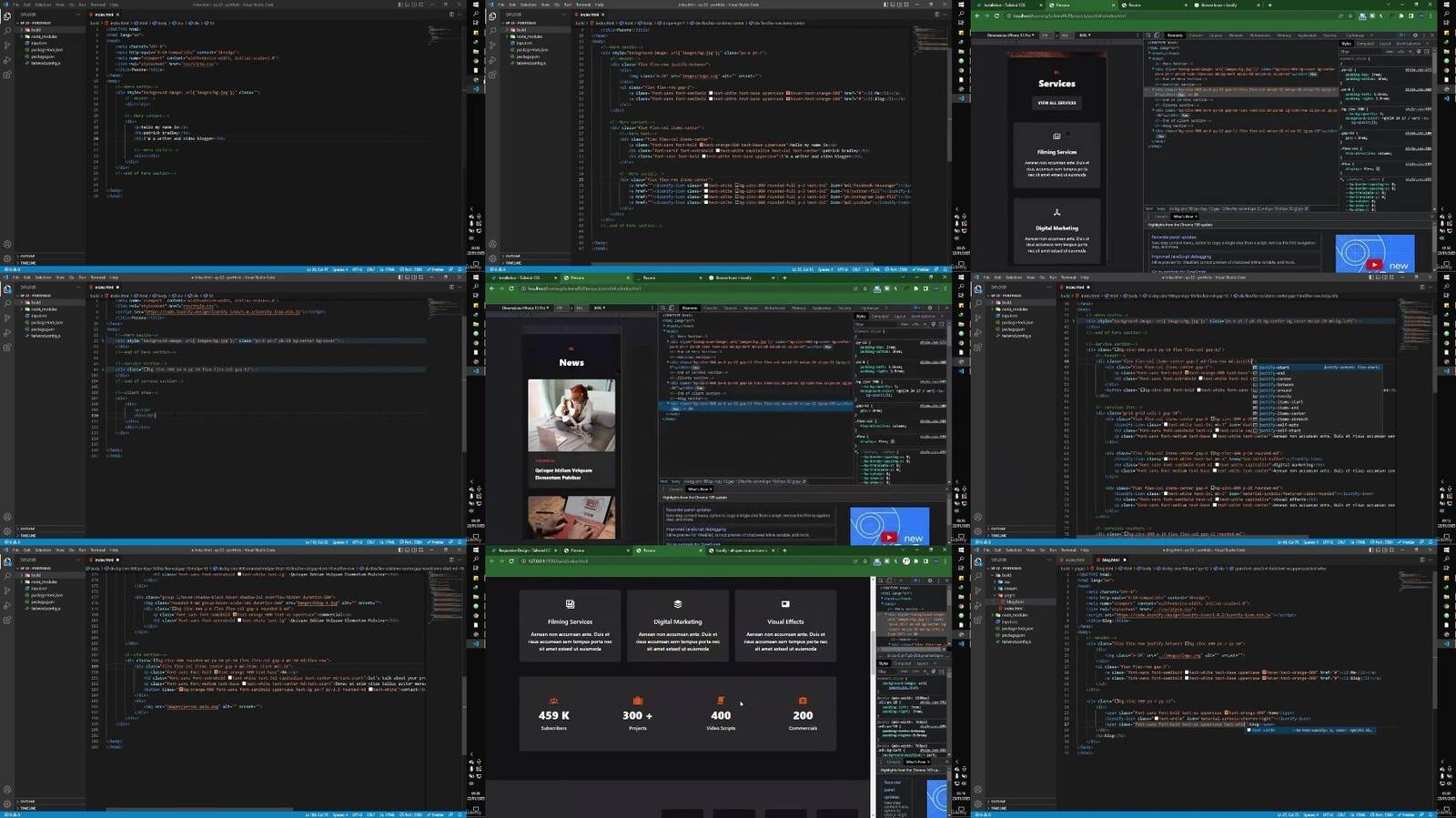The height and width of the screenshot is (818, 1456).
Task: Open Search view in bottom-left VS Code window
Action: tap(7, 576)
